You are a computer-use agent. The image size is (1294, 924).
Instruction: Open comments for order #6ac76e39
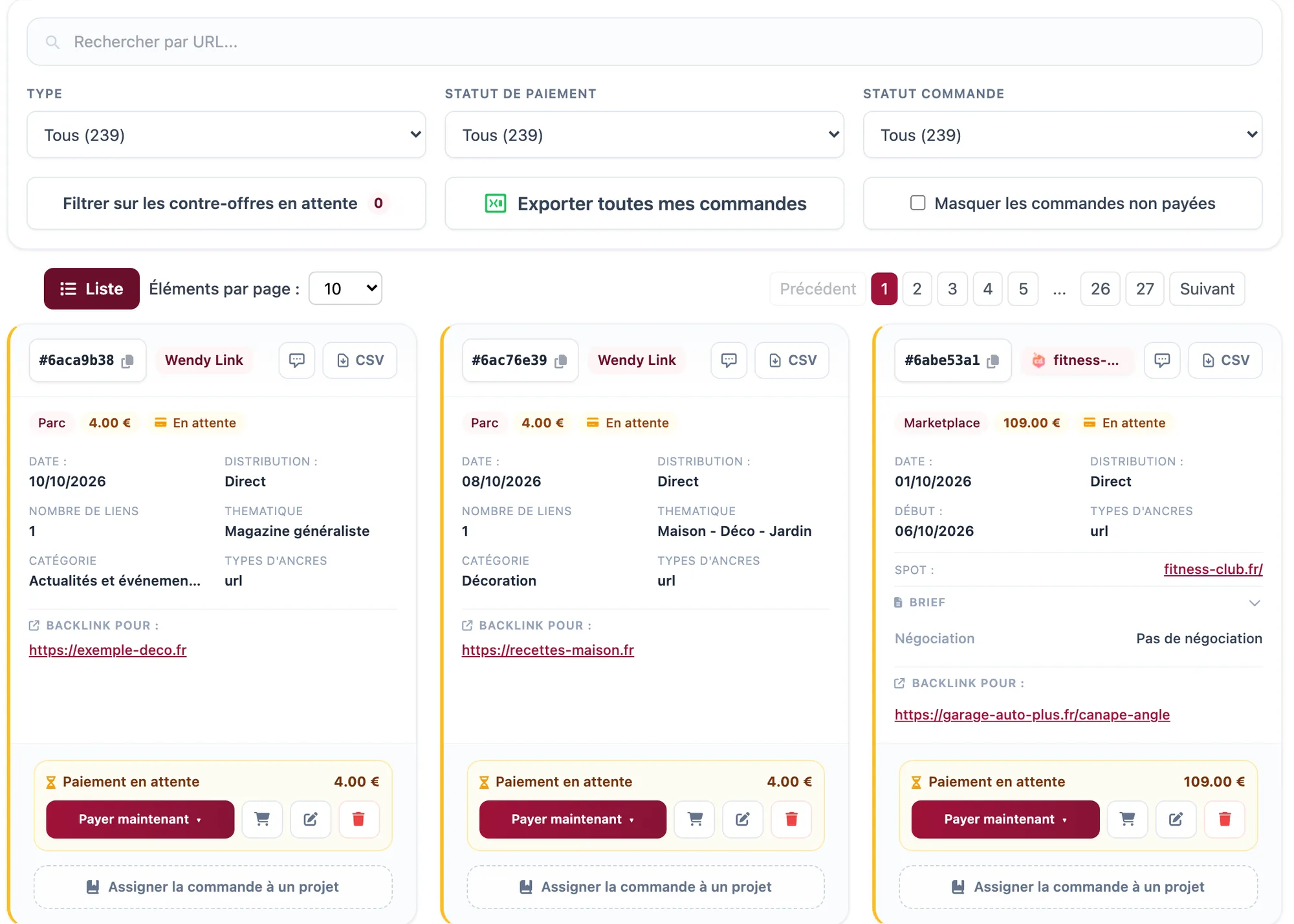tap(729, 360)
